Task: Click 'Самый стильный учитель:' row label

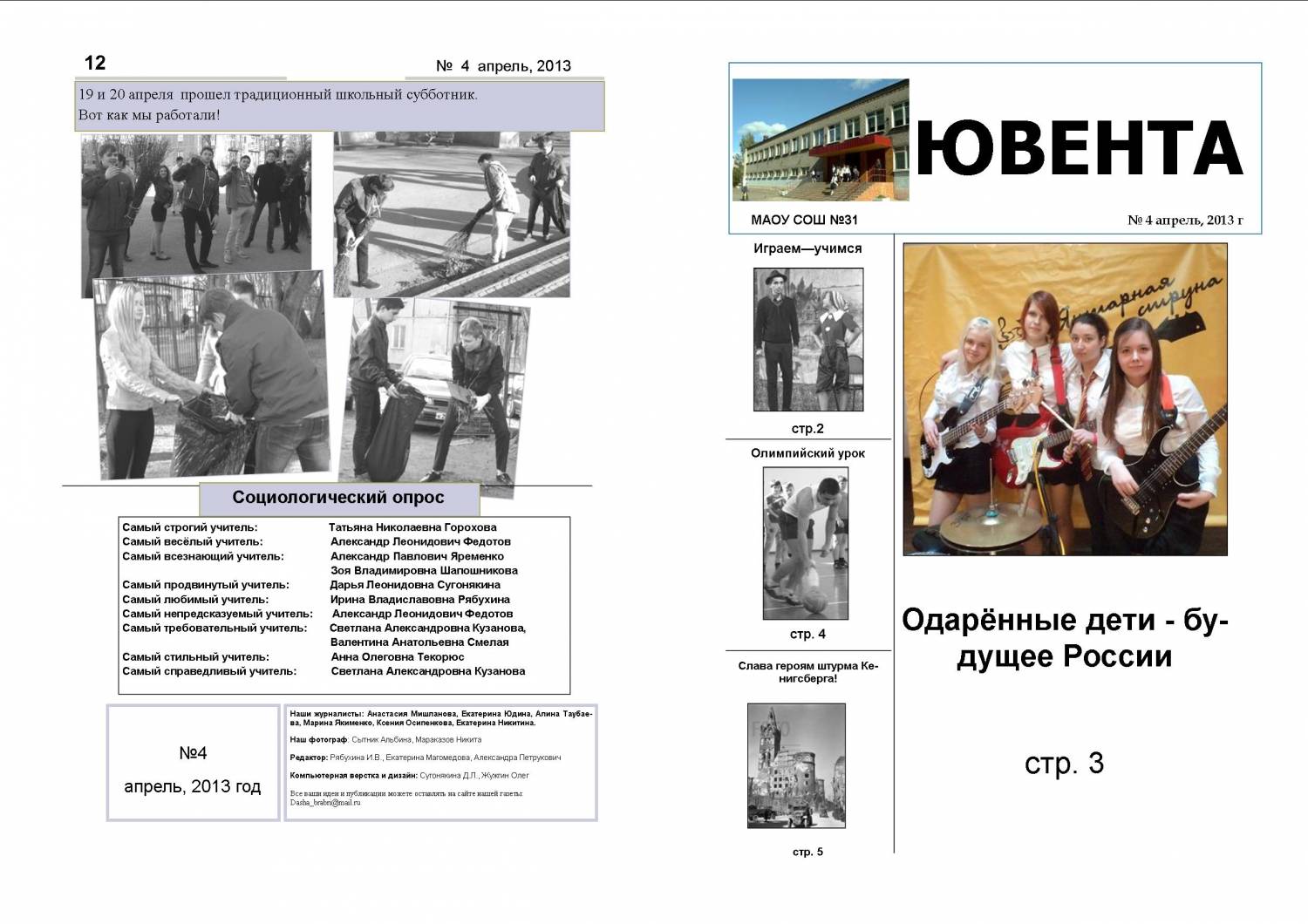Action: click(196, 657)
